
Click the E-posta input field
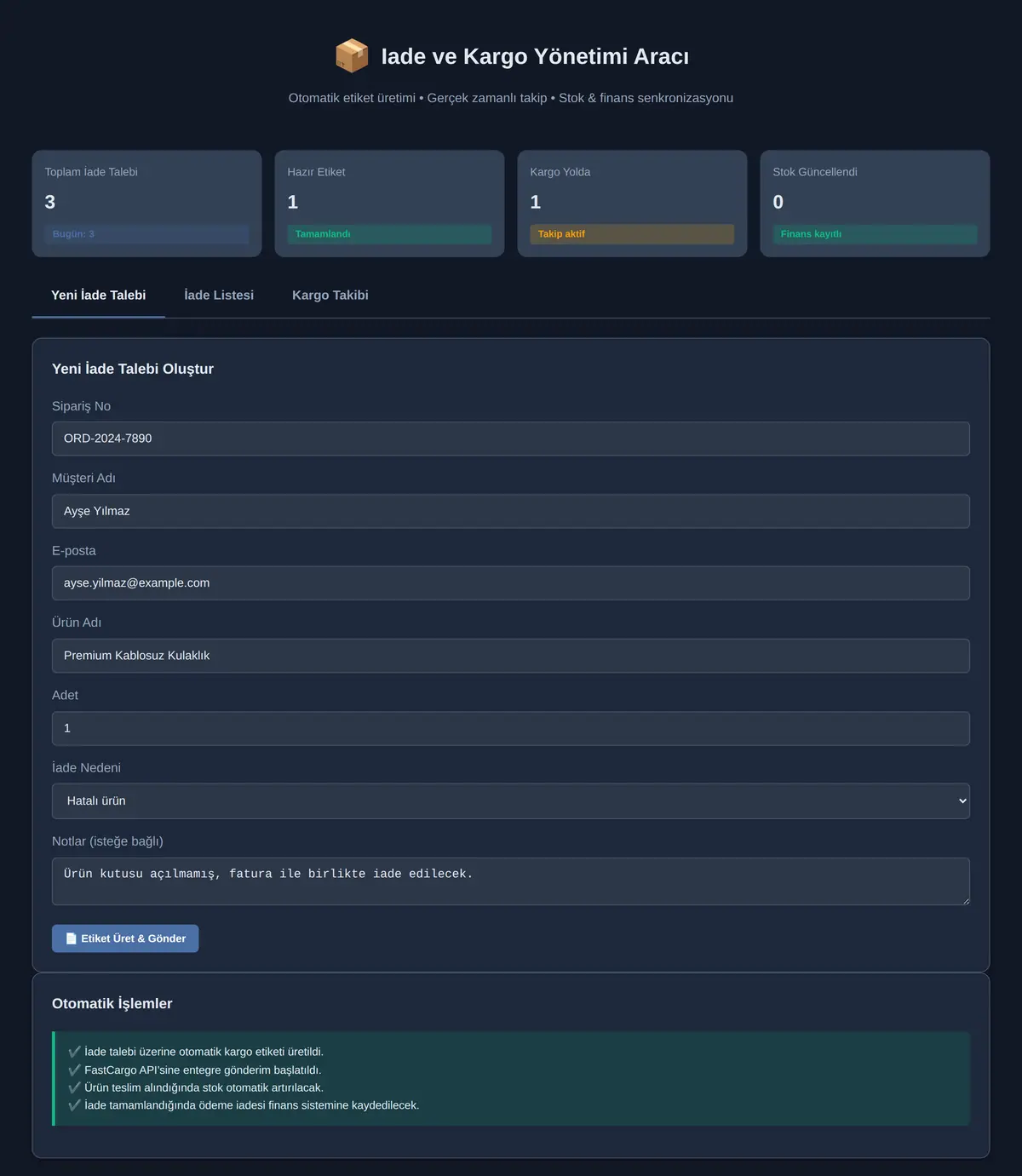[x=511, y=583]
